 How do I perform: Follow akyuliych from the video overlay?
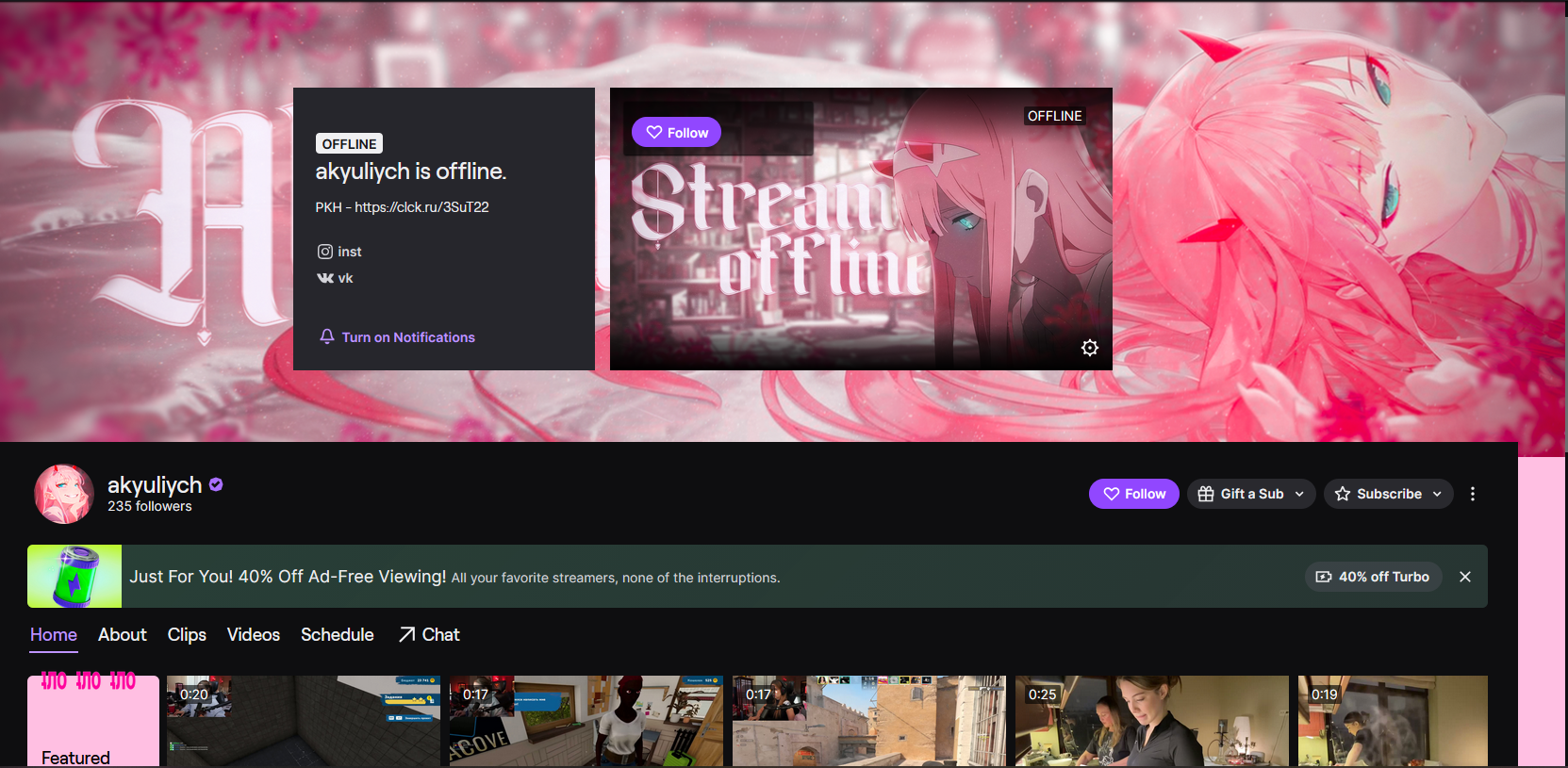[x=677, y=133]
